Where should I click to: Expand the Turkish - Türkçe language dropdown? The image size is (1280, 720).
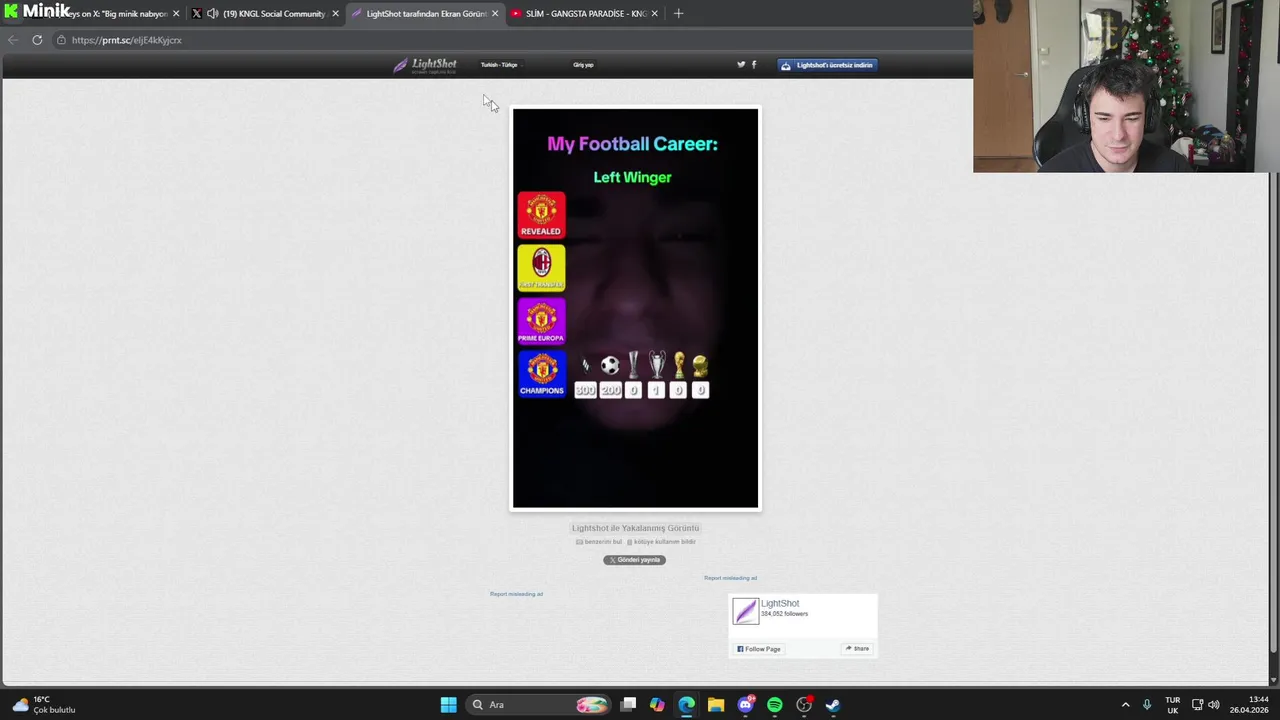tap(501, 65)
